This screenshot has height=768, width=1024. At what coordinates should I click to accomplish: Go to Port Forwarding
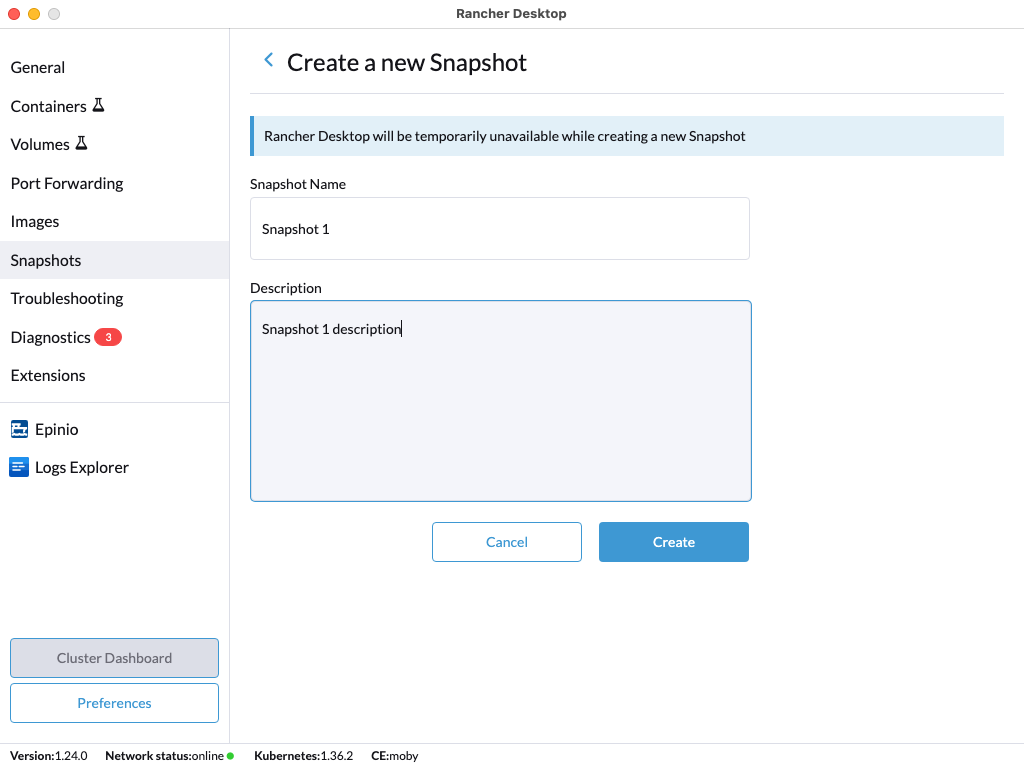114,183
